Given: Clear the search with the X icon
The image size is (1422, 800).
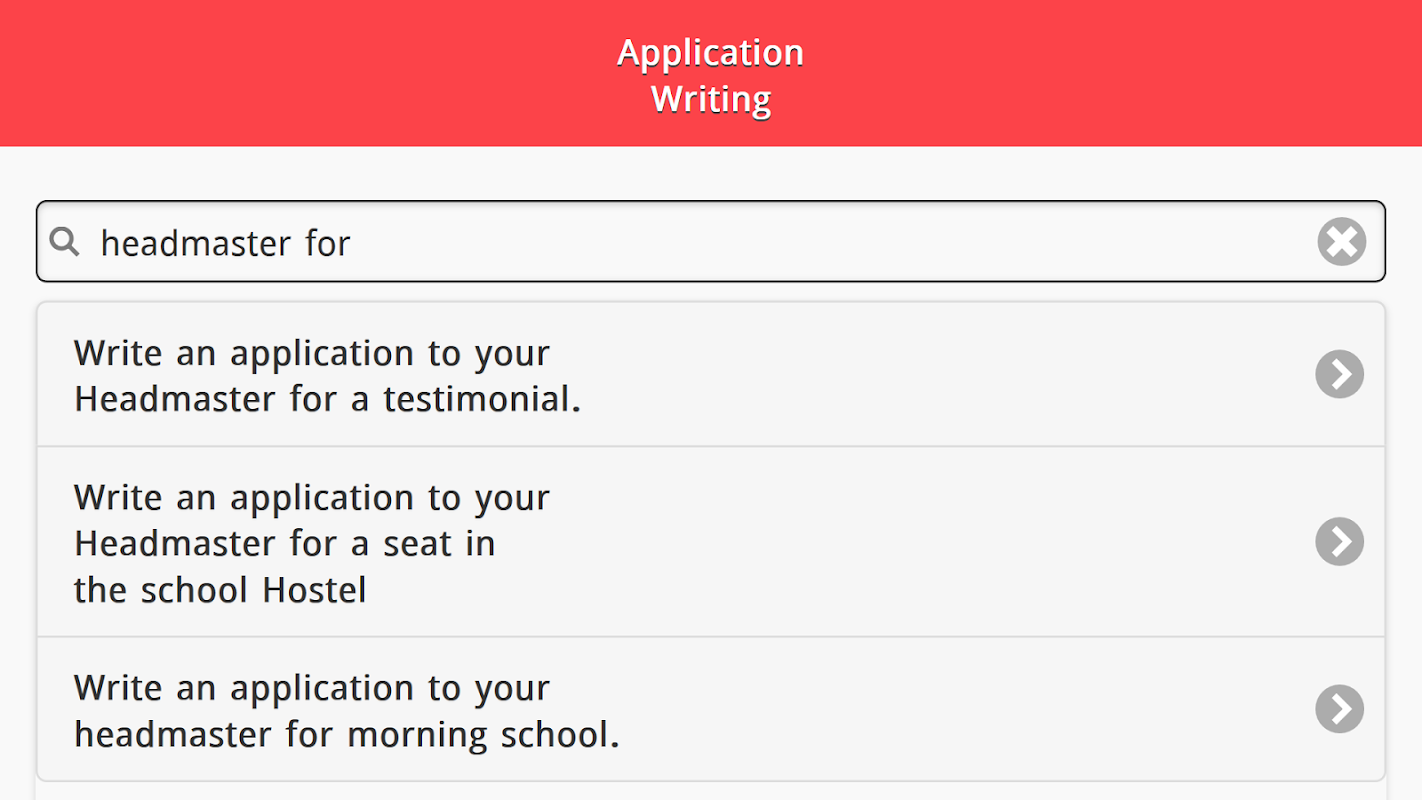Looking at the screenshot, I should coord(1341,242).
